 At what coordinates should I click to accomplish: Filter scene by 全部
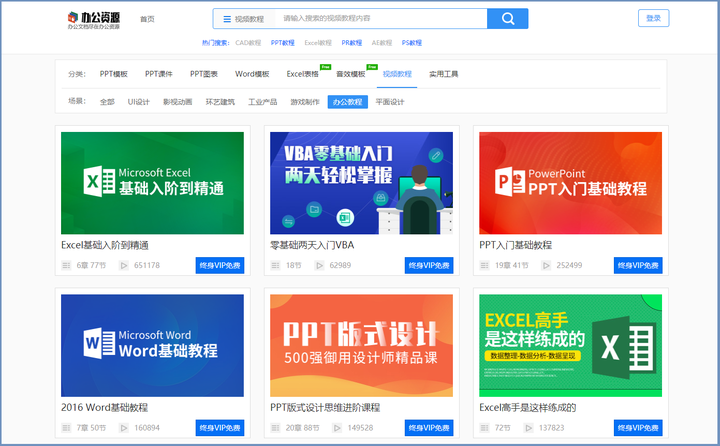click(x=107, y=102)
